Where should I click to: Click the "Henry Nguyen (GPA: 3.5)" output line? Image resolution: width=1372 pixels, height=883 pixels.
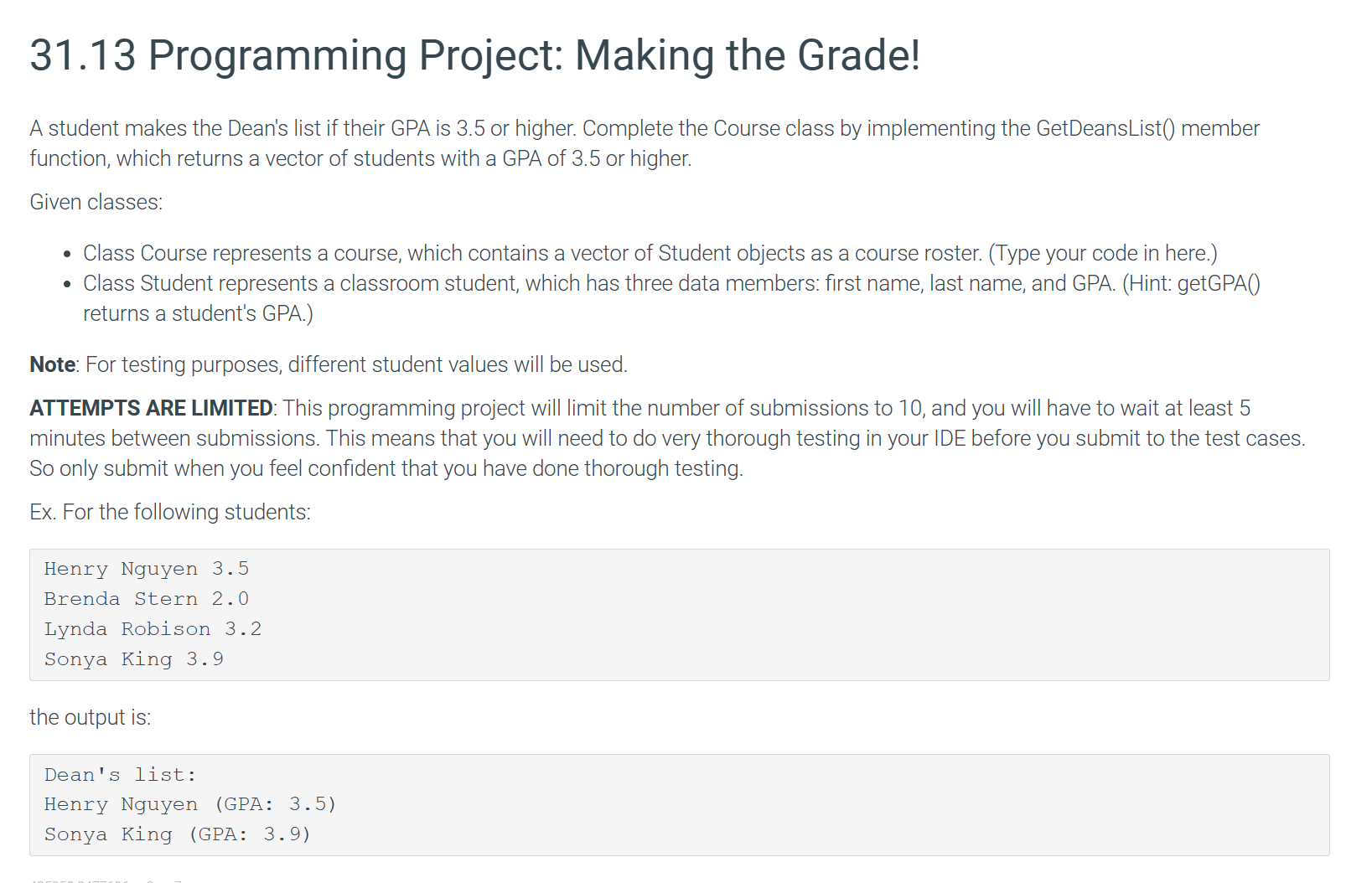[190, 804]
